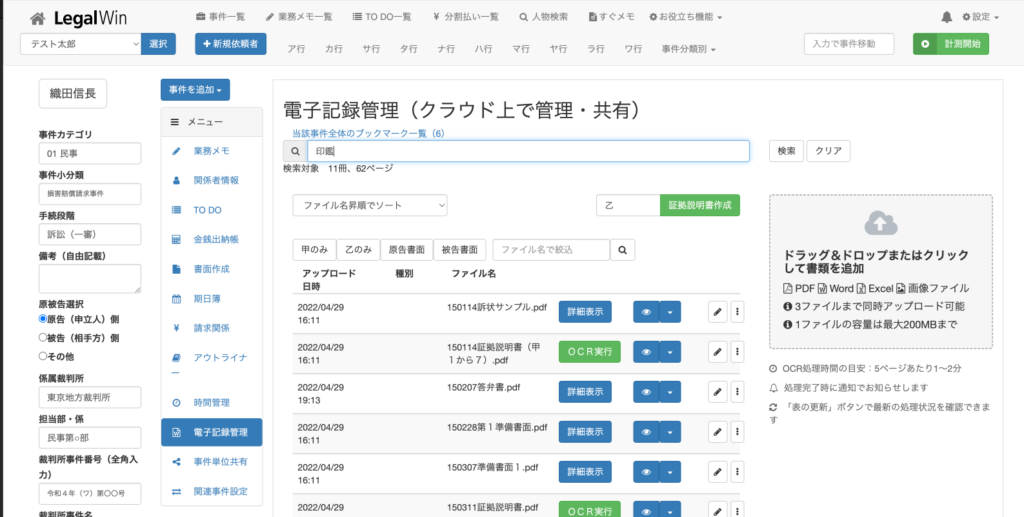The height and width of the screenshot is (517, 1024).
Task: Expand the 事件を追加 dropdown button
Action: 195,90
